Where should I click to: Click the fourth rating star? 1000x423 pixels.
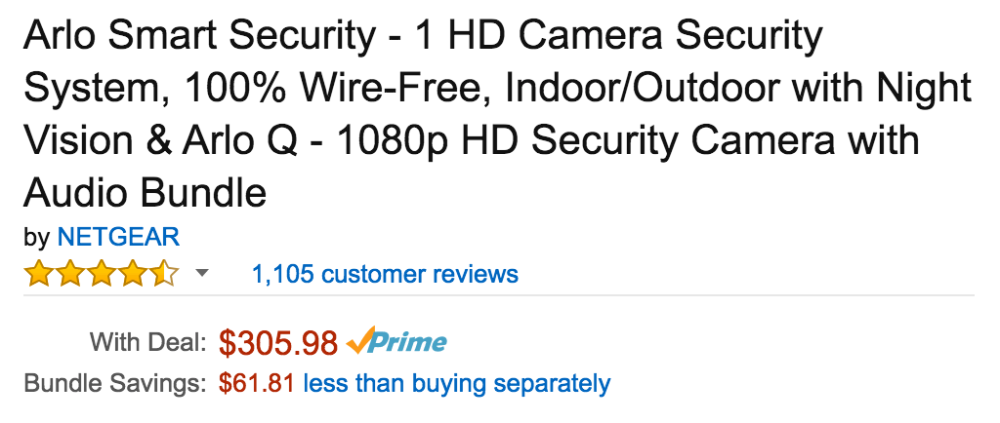(133, 273)
